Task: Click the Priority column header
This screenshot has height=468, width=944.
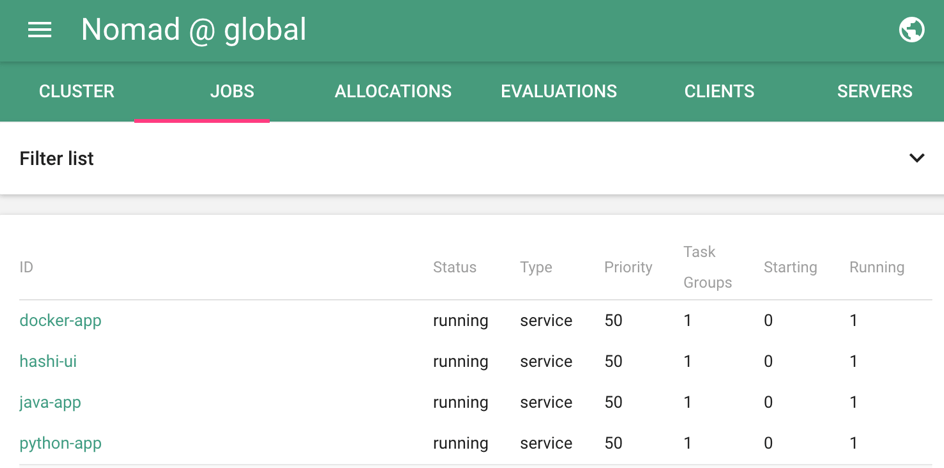Action: [628, 268]
